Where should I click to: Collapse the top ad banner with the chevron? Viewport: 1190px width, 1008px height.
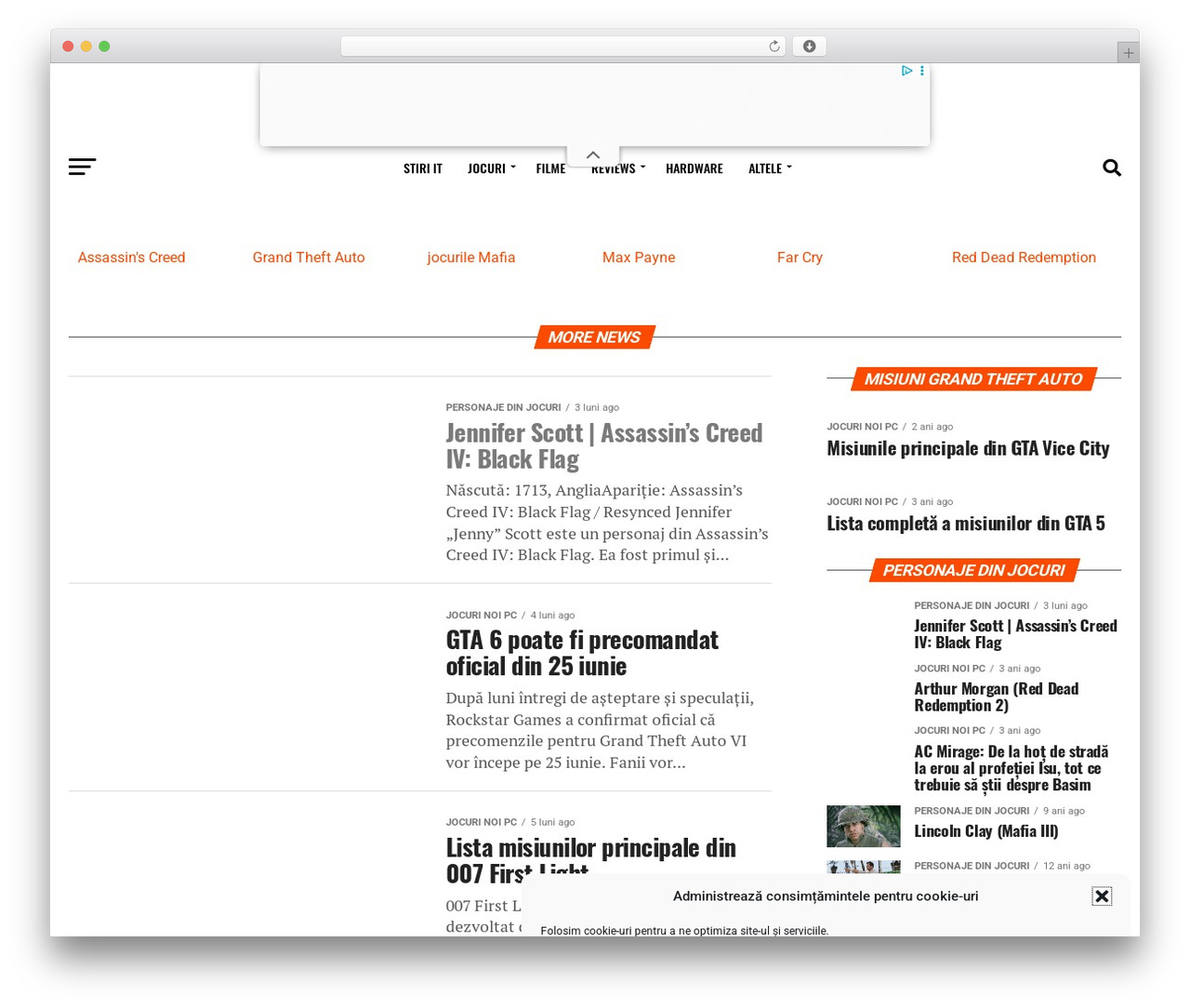point(593,155)
